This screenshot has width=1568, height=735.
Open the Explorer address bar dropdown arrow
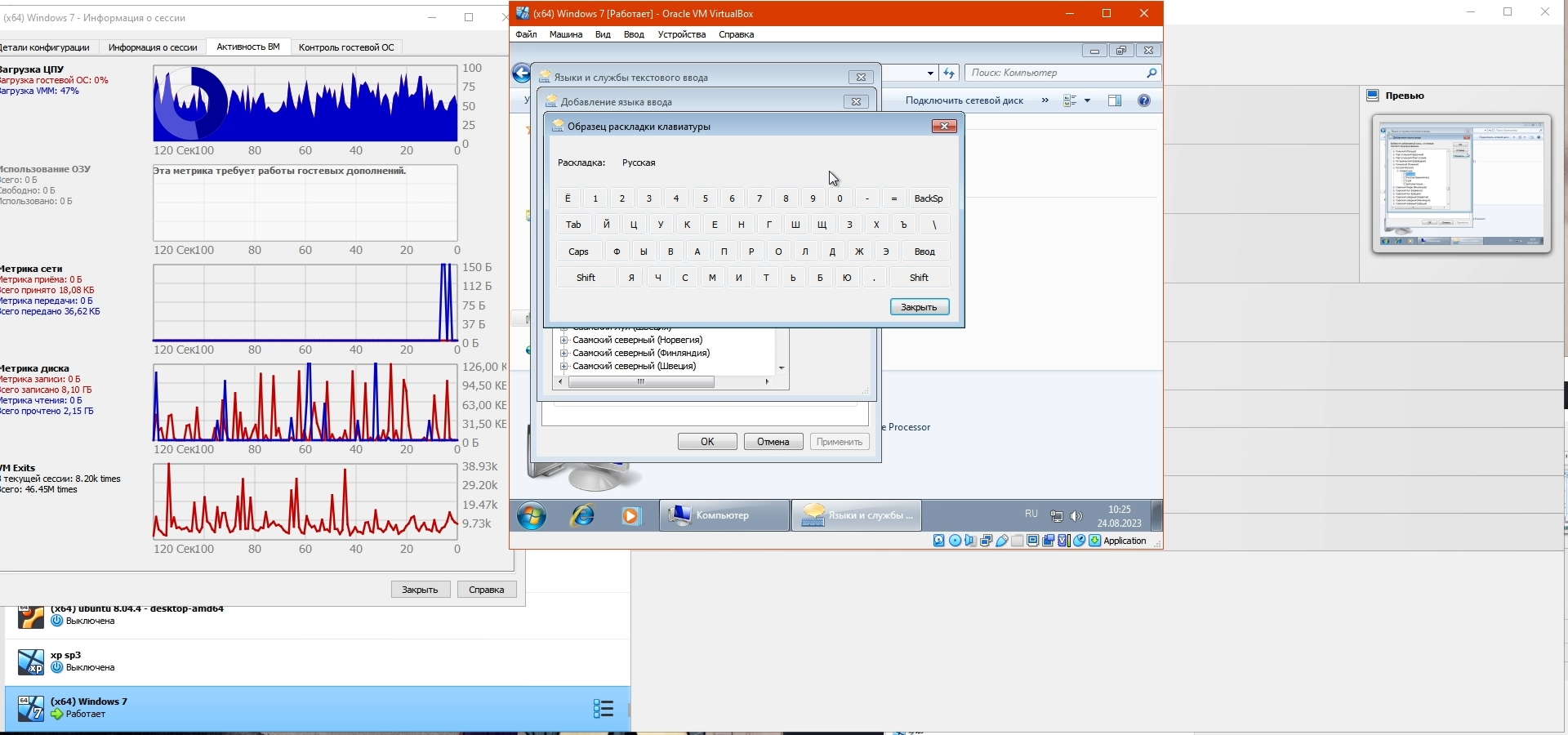(x=930, y=73)
